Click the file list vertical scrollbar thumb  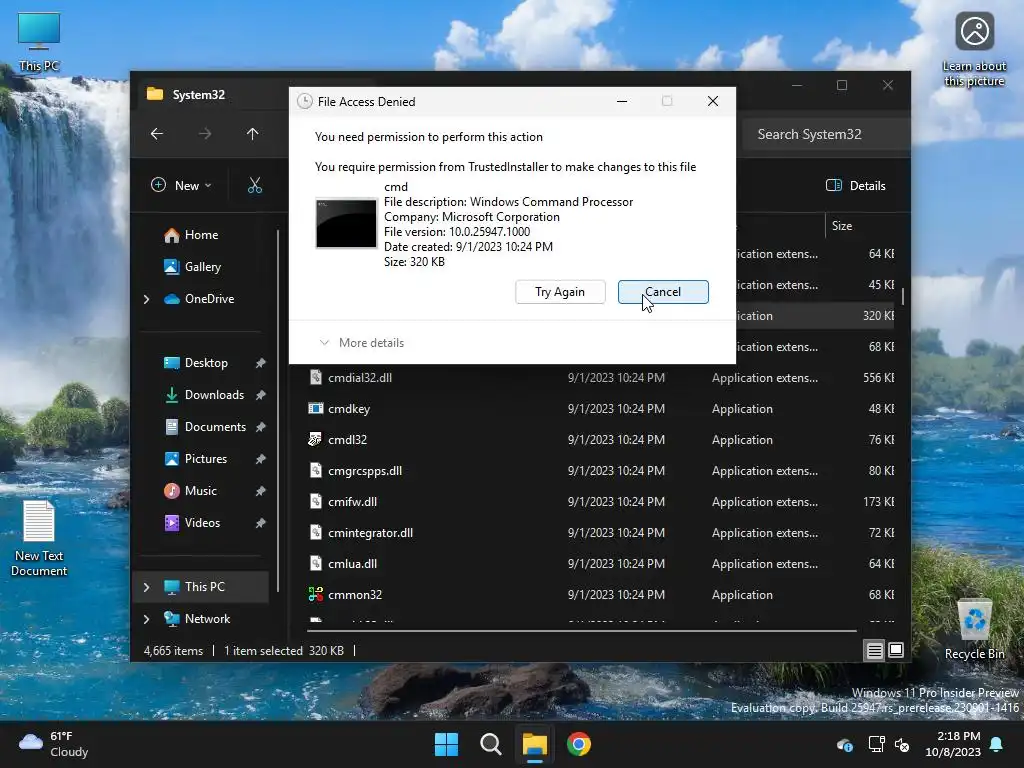click(x=903, y=296)
